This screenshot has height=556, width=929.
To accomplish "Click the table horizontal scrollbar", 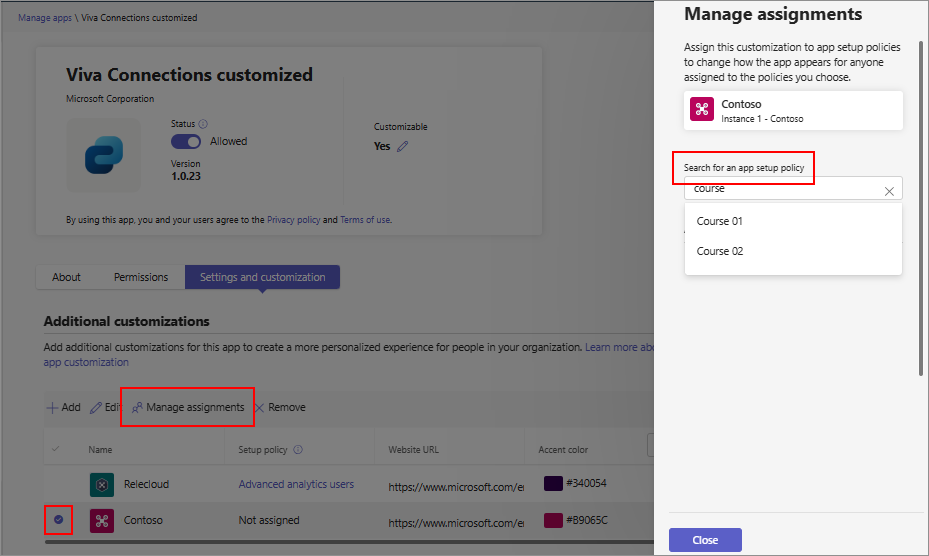I will [350, 541].
